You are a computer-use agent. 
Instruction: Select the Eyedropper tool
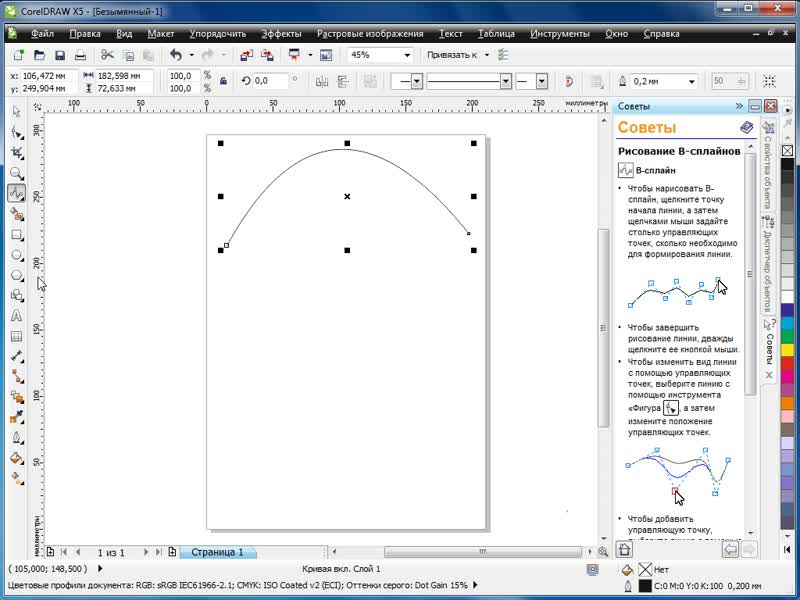click(x=16, y=417)
